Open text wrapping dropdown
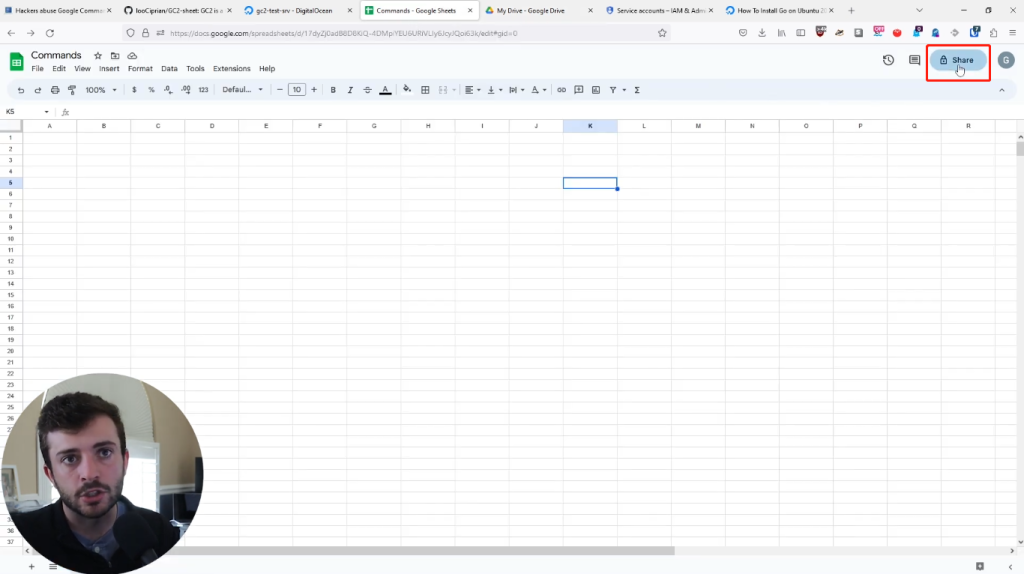 point(517,90)
